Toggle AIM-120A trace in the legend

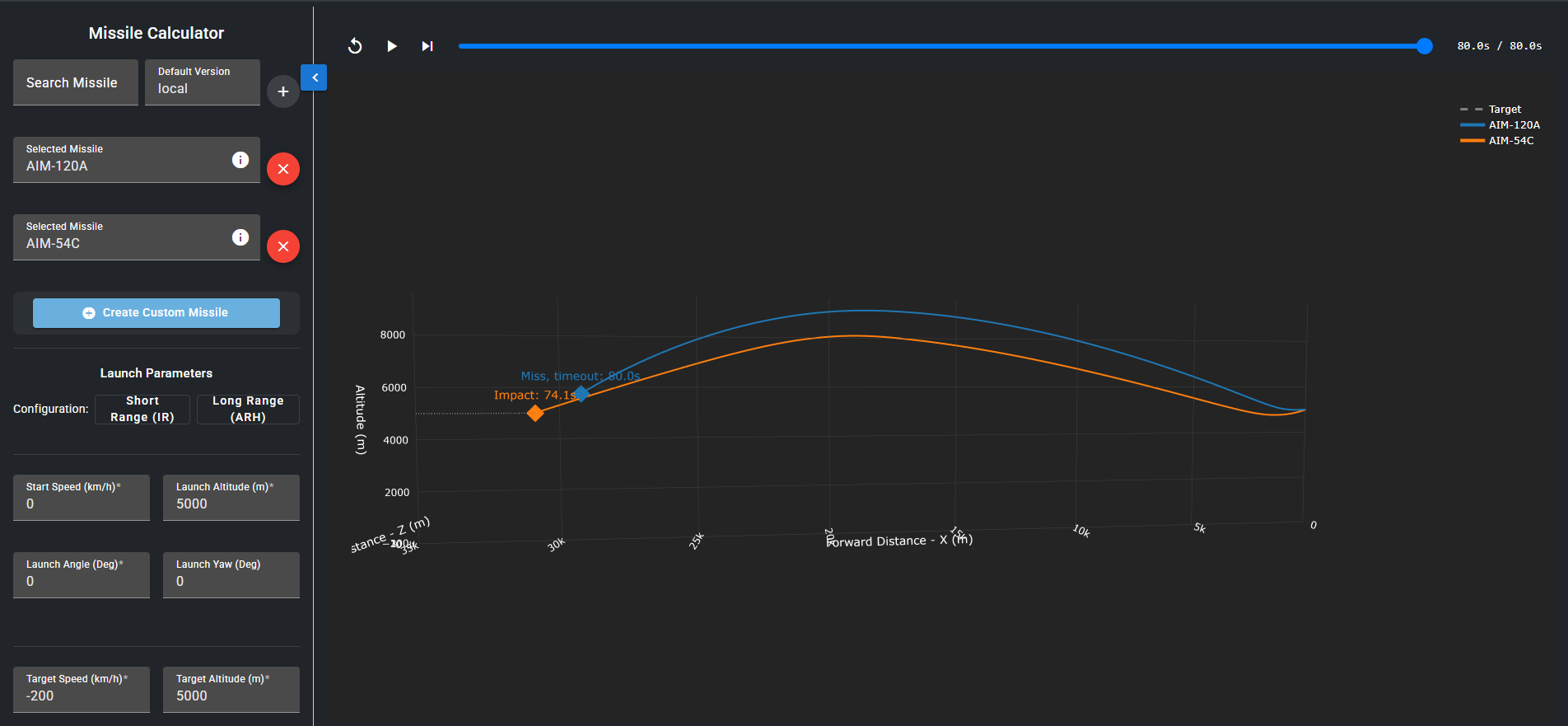(1513, 125)
